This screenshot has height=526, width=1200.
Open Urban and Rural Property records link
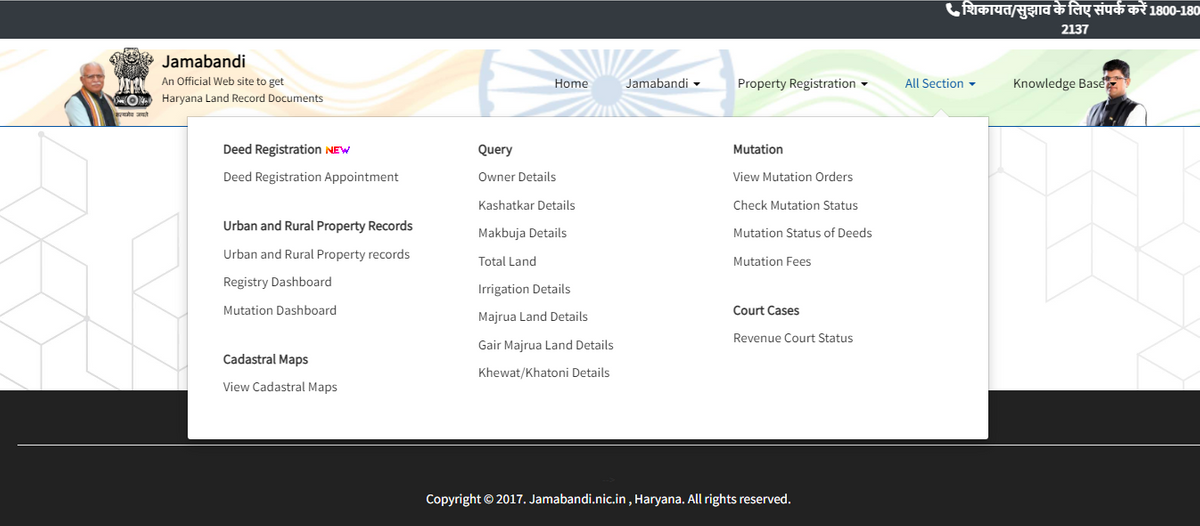(316, 255)
